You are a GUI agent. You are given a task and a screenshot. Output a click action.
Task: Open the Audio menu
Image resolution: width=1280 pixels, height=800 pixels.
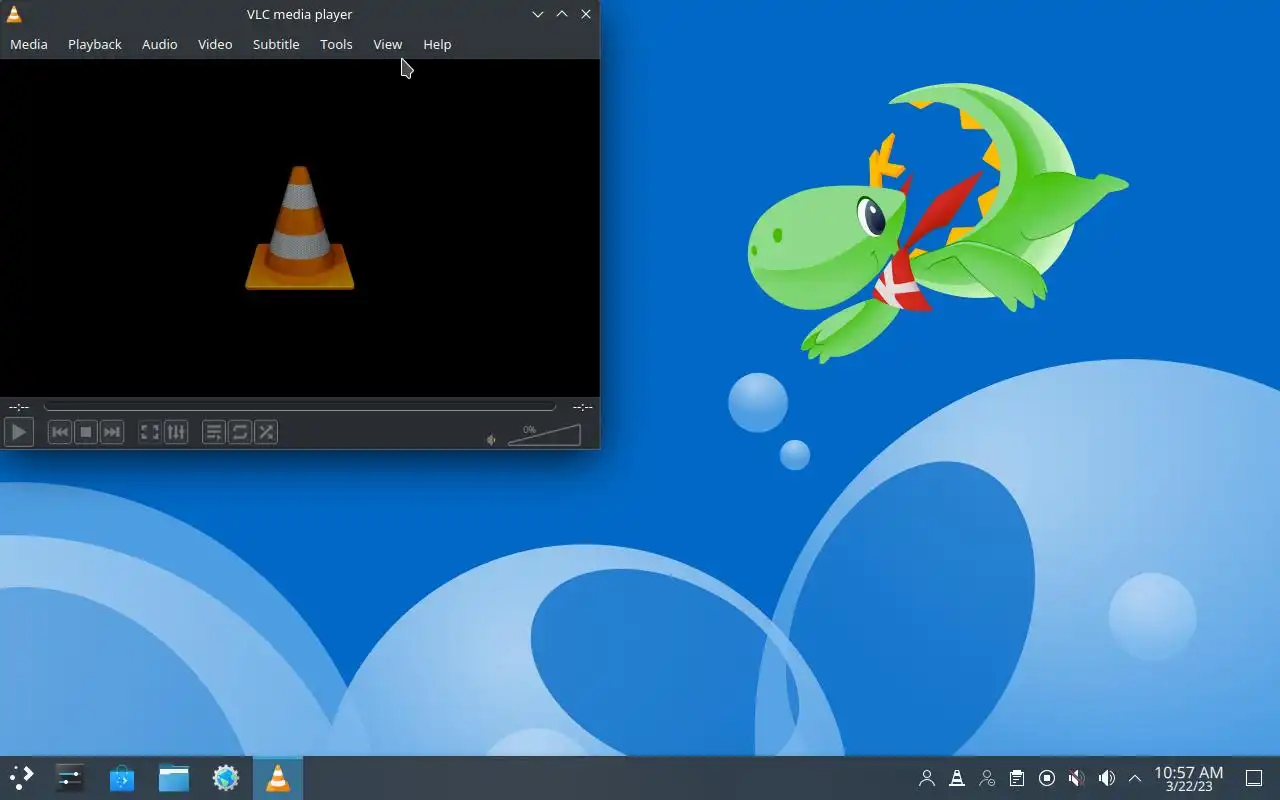tap(159, 44)
